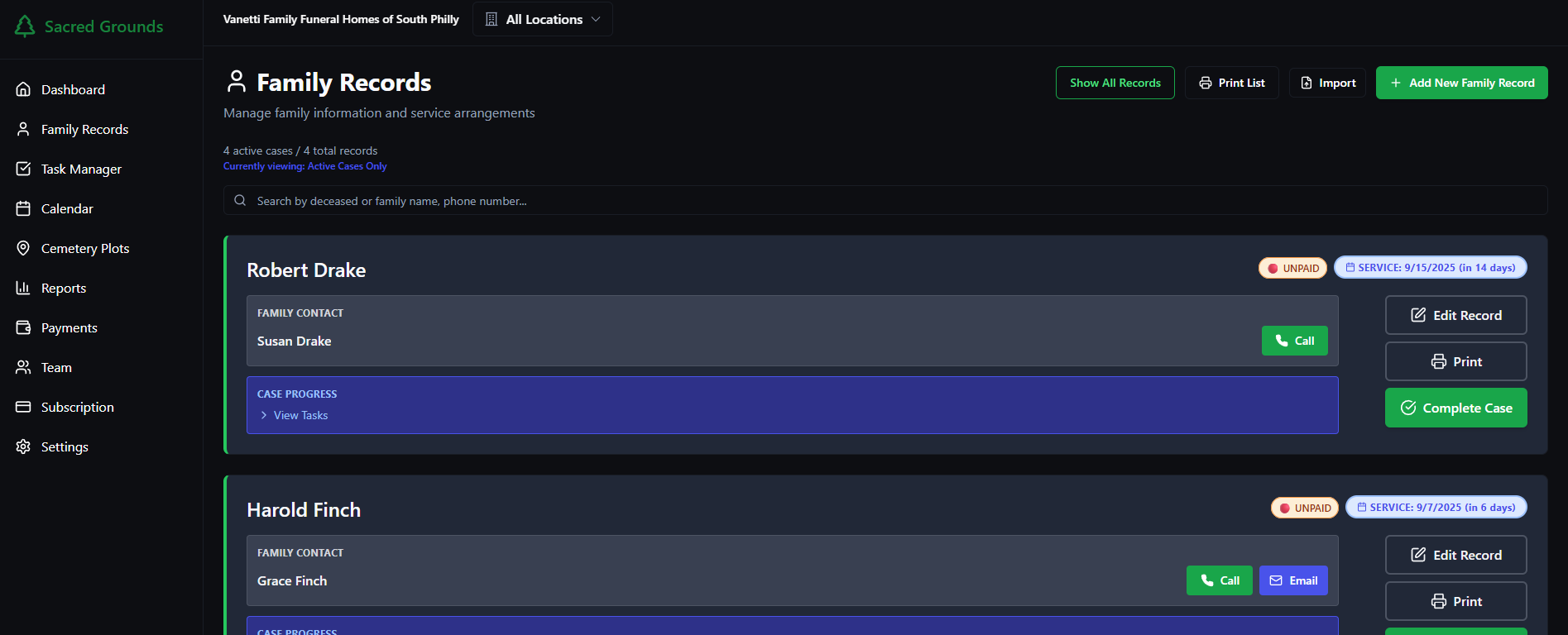
Task: Click the search magnifier icon
Action: point(240,200)
